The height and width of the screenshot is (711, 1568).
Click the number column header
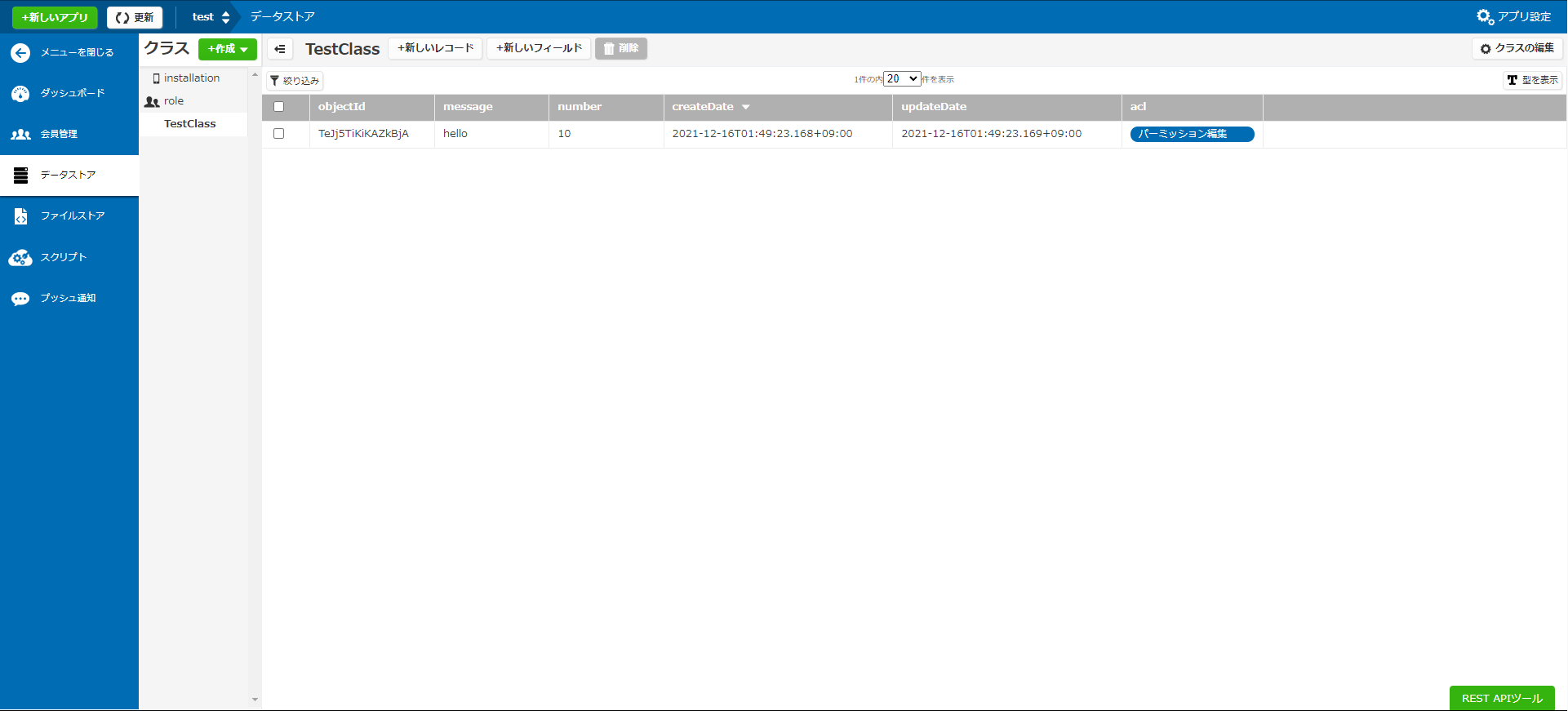[x=606, y=107]
